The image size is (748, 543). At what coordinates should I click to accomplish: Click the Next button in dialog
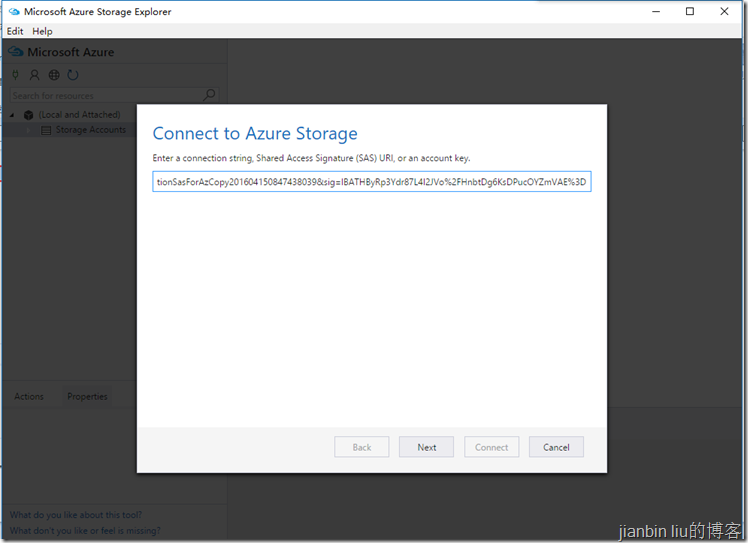[x=426, y=447]
